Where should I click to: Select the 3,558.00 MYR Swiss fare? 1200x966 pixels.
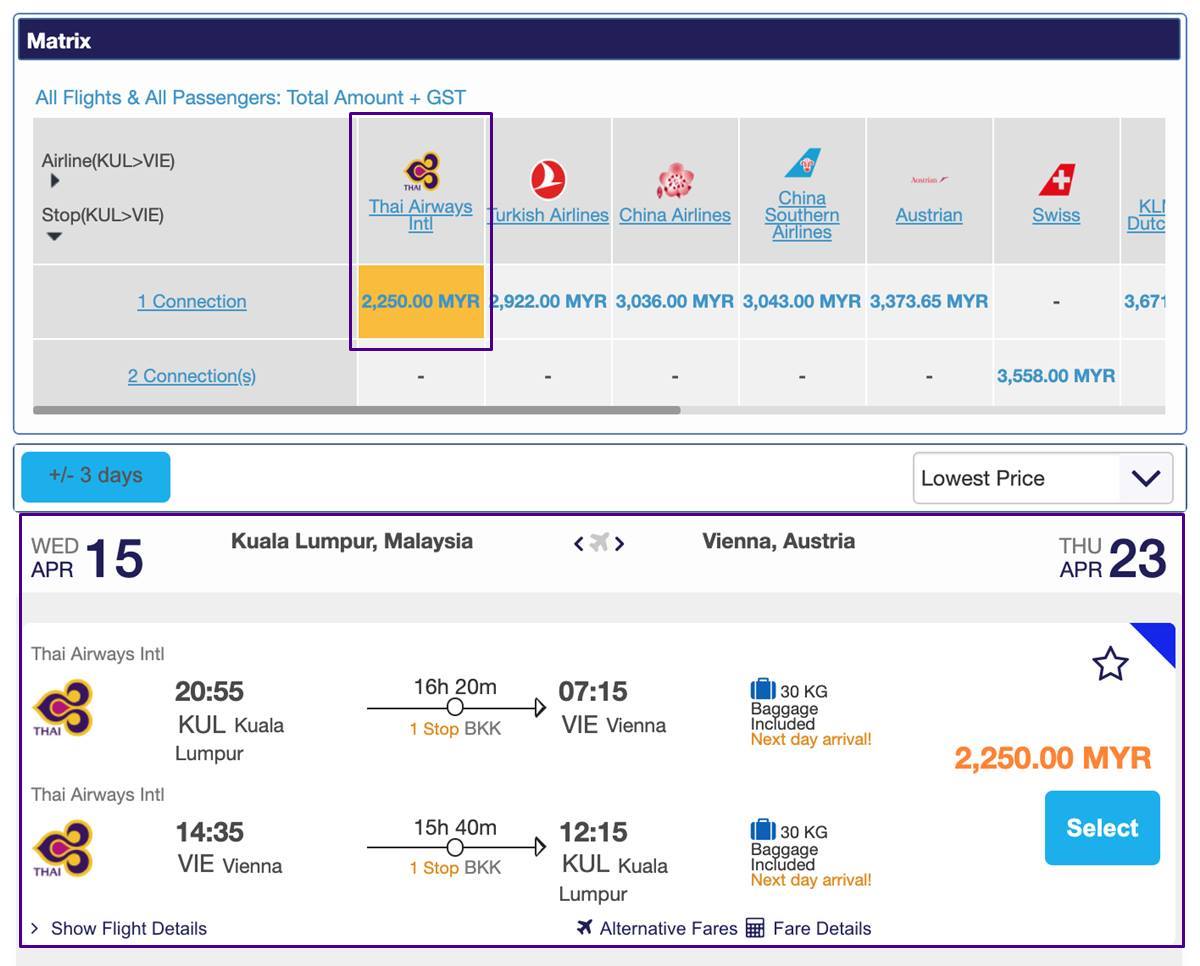point(1056,376)
